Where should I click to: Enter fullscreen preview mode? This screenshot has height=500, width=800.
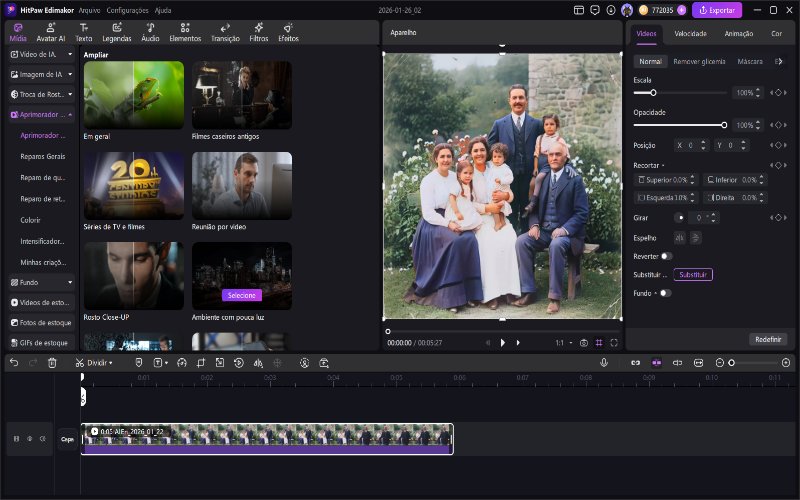[x=614, y=343]
